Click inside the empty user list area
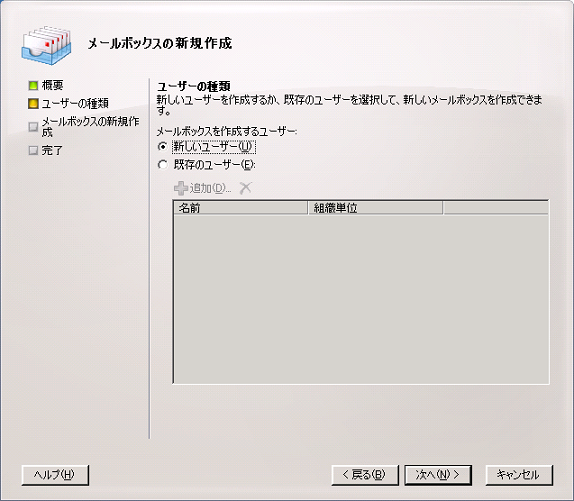 click(x=361, y=299)
